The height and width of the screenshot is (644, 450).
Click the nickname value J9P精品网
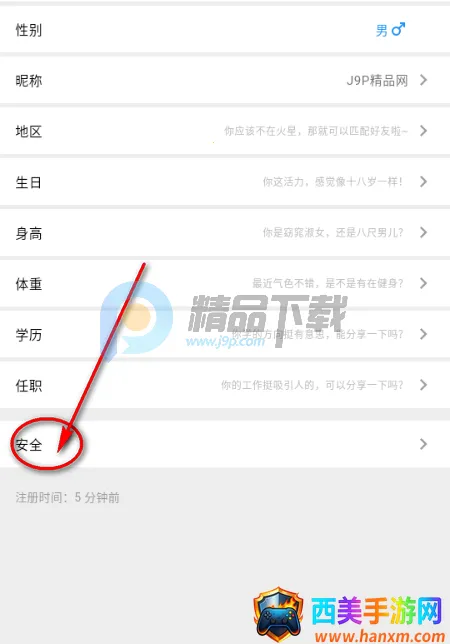pyautogui.click(x=377, y=80)
